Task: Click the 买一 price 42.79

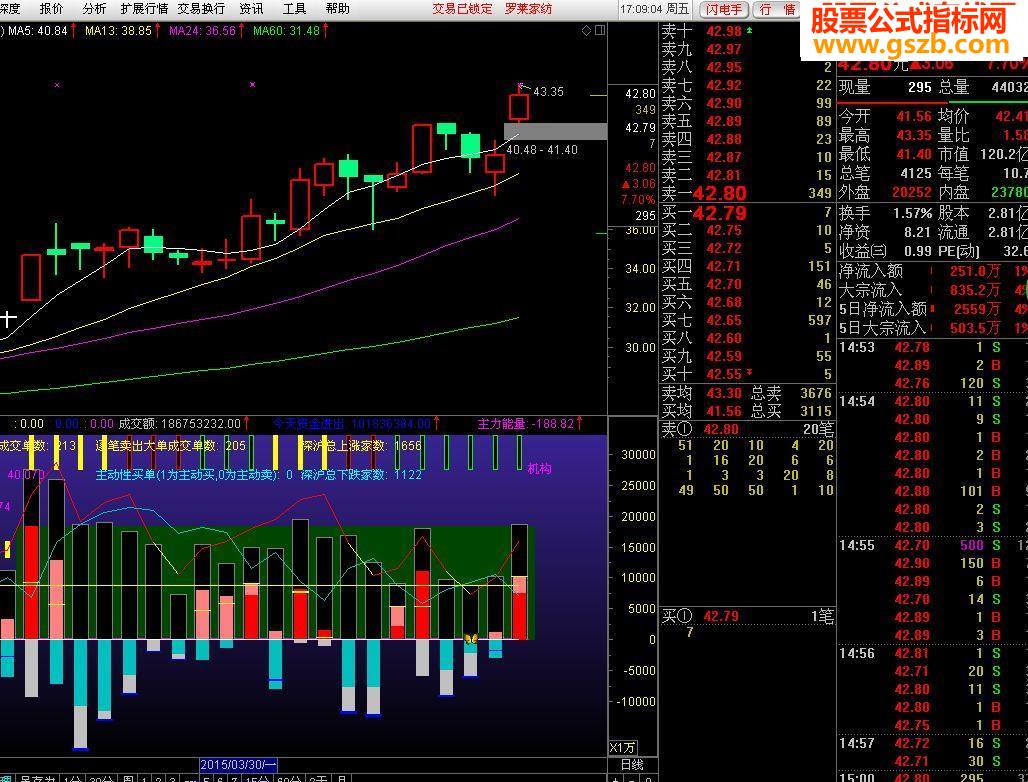Action: point(719,213)
